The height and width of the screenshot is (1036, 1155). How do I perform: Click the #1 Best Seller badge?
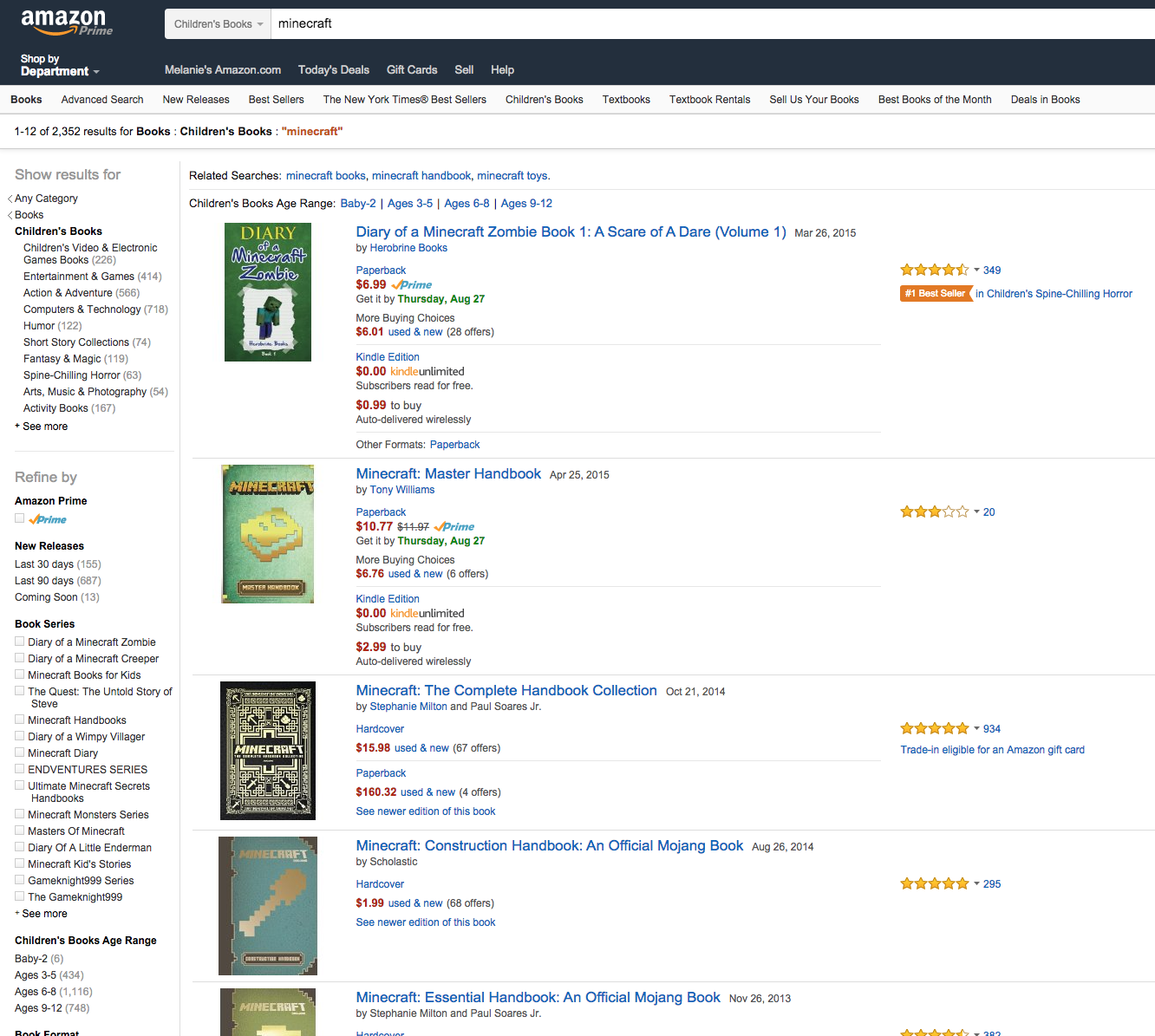935,294
